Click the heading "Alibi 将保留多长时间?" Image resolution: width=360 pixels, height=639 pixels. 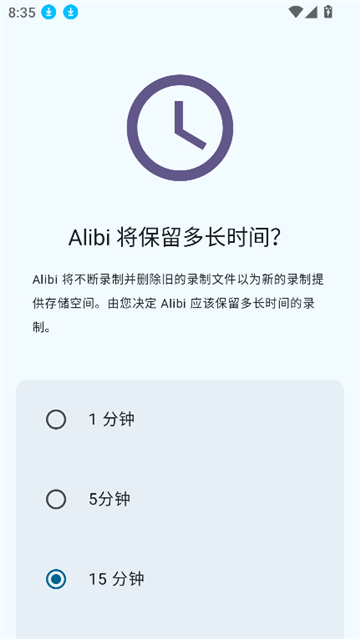[x=174, y=238]
